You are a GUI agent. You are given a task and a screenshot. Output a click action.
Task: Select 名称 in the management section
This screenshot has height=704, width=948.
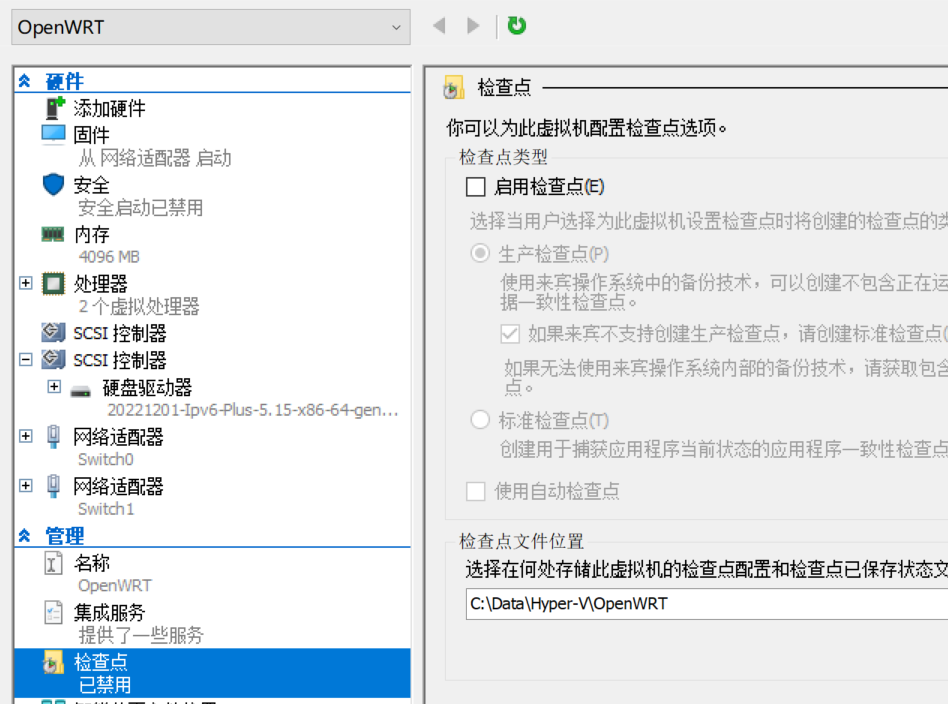pos(91,563)
